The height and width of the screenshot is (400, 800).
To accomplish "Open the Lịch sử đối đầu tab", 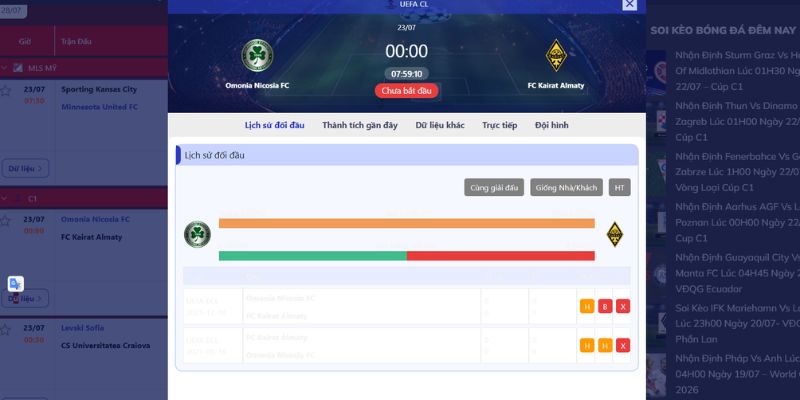I will (274, 125).
